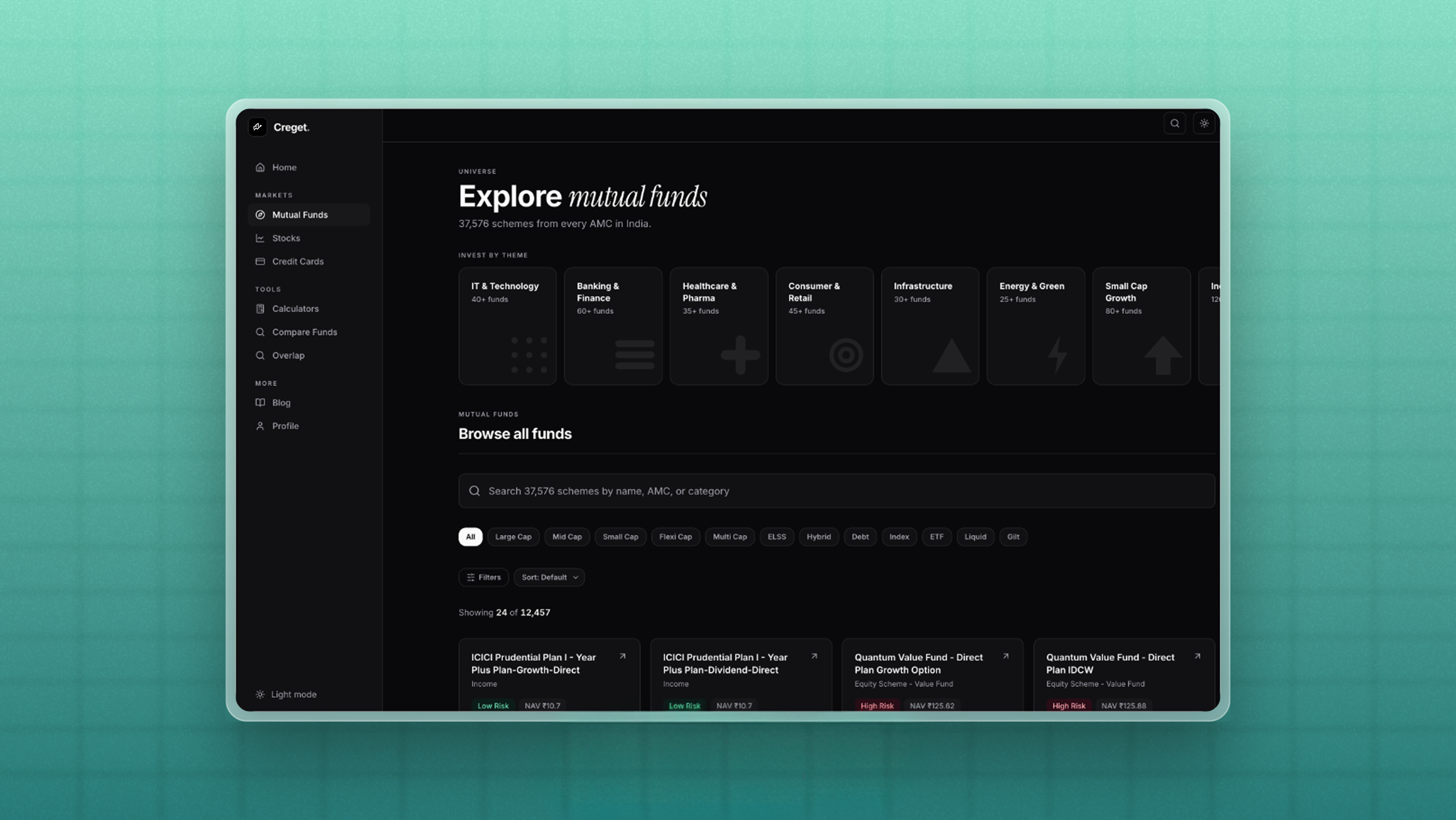The image size is (1456, 820).
Task: Focus the scheme search input field
Action: pyautogui.click(x=837, y=491)
